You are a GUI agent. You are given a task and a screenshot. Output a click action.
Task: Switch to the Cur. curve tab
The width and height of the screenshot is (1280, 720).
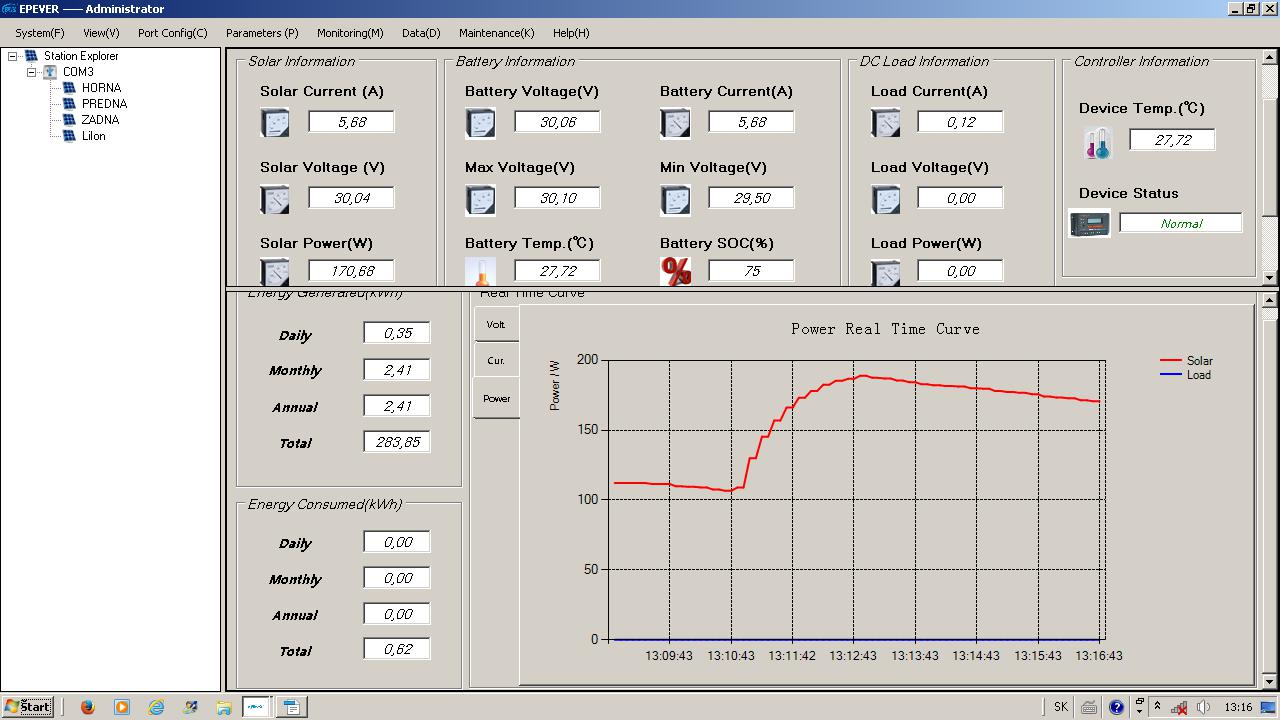coord(496,361)
